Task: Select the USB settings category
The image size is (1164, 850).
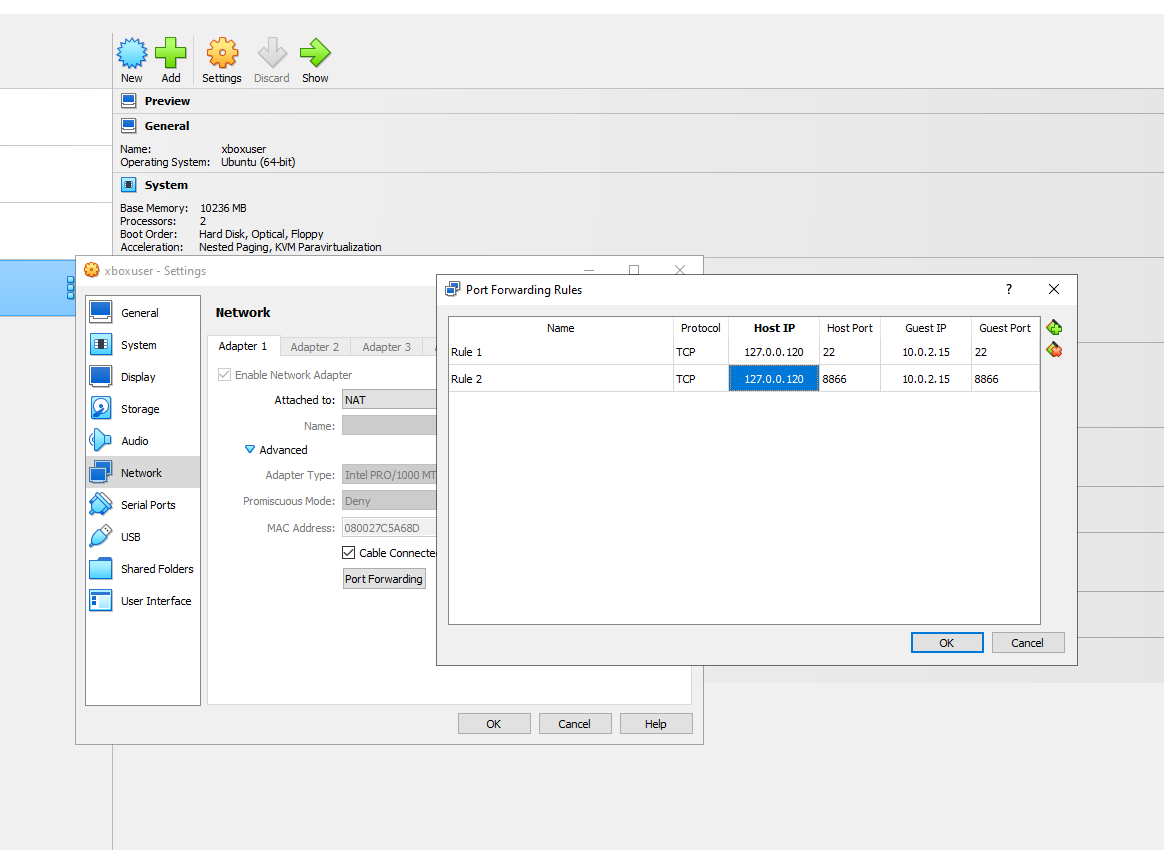Action: pos(131,537)
